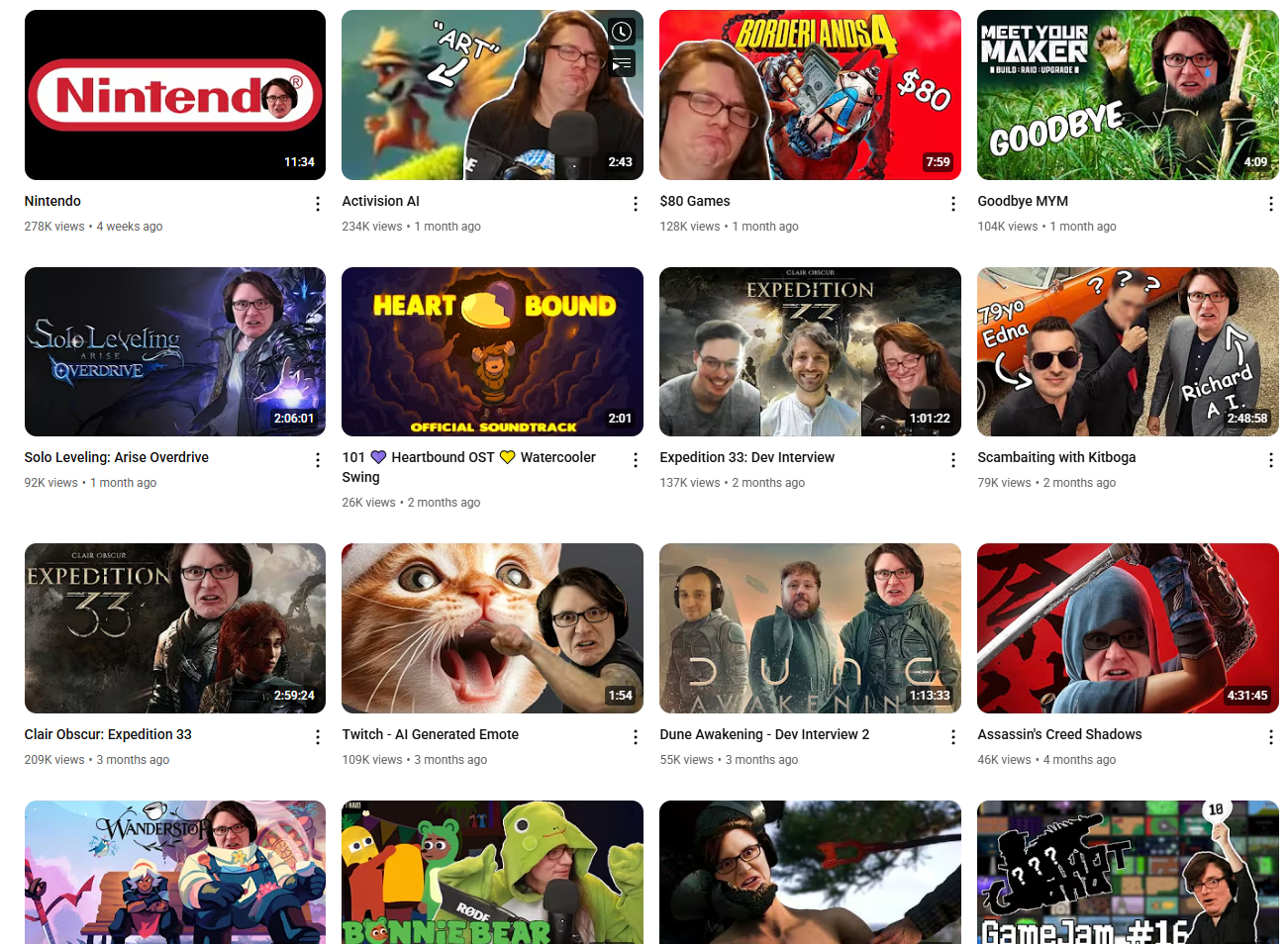Image resolution: width=1288 pixels, height=944 pixels.
Task: Open the options menu for $80 Games
Action: click(x=952, y=204)
